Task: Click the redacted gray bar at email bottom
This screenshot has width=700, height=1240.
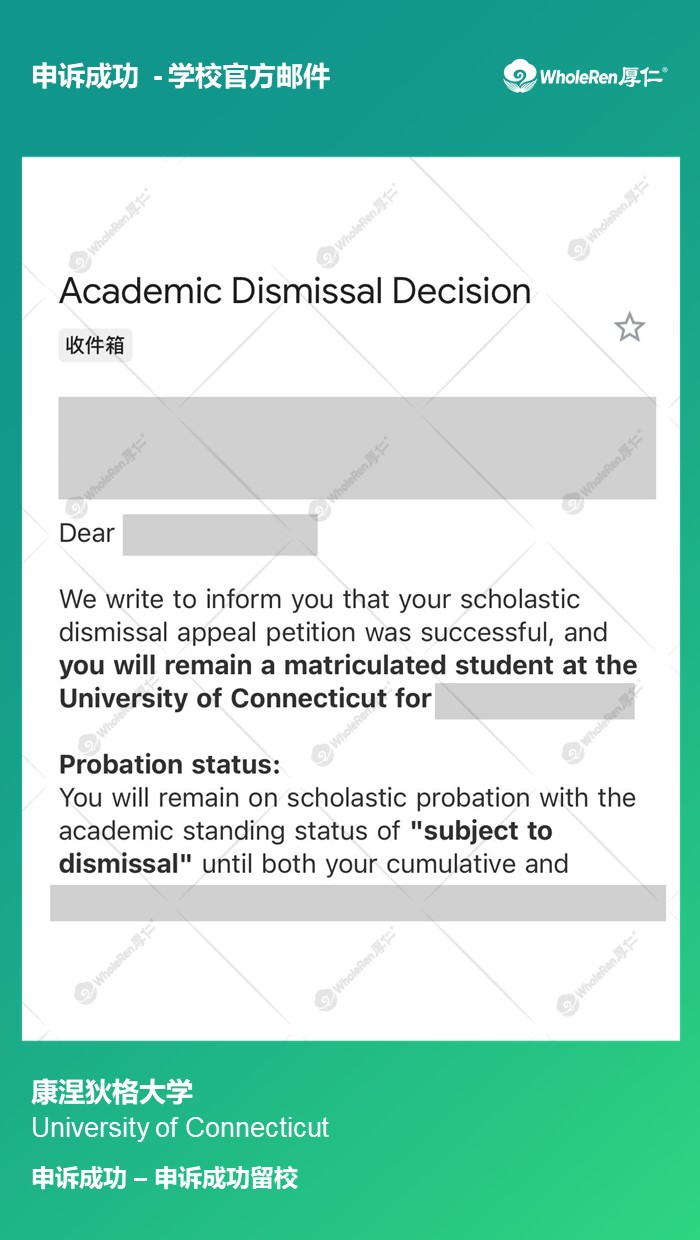Action: click(357, 902)
